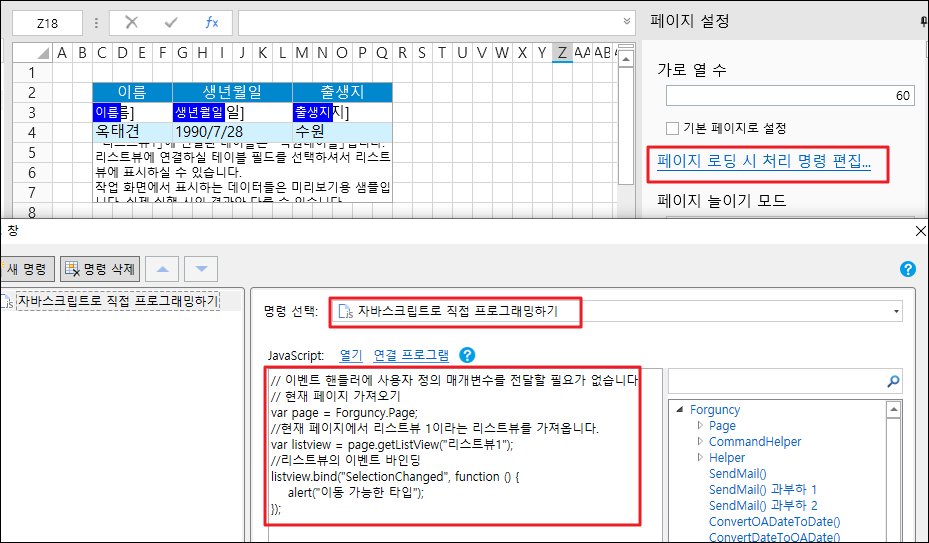
Task: Click the 가로 열 수 field showing 60
Action: (790, 95)
